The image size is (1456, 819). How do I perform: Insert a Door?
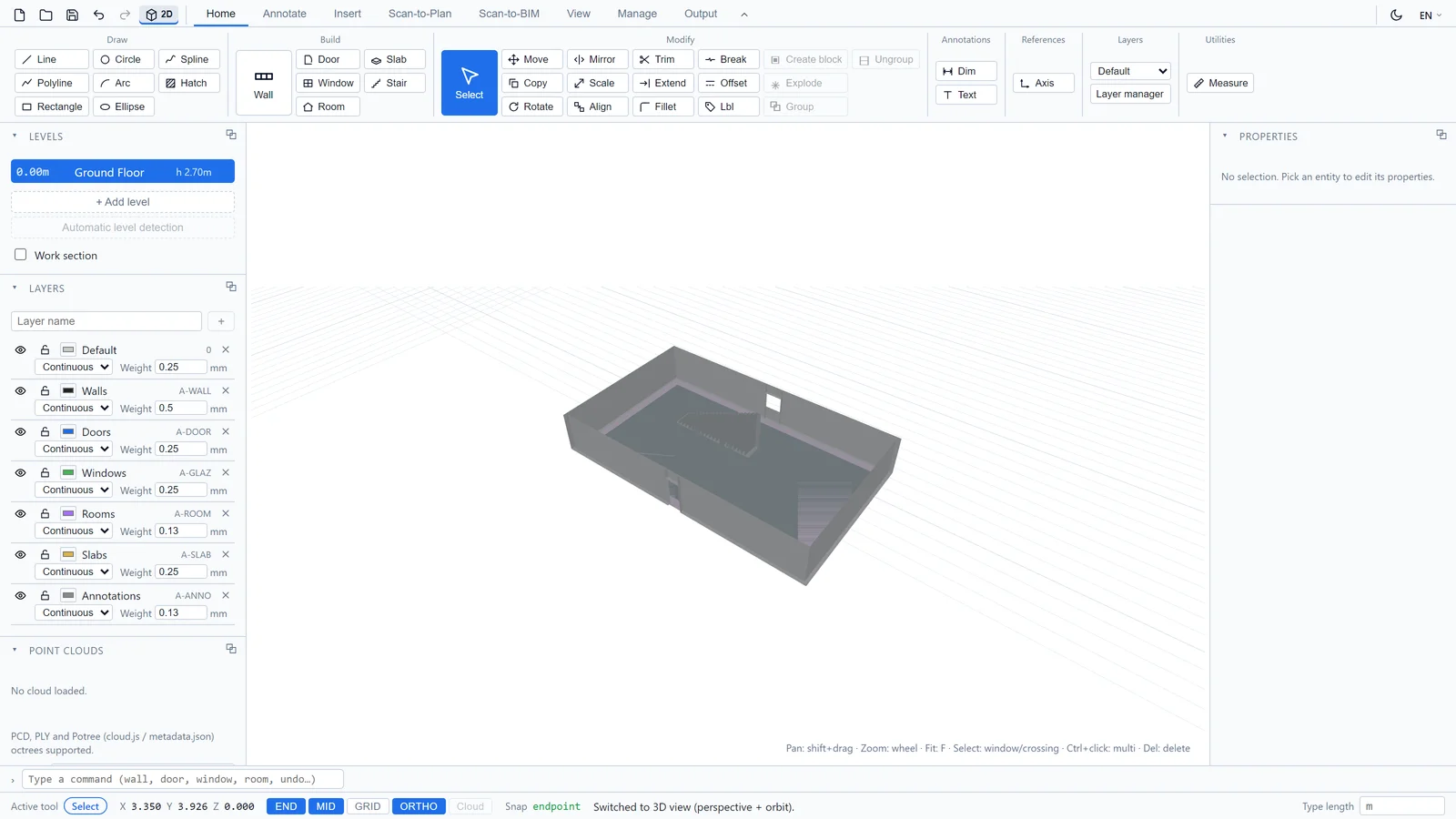328,59
